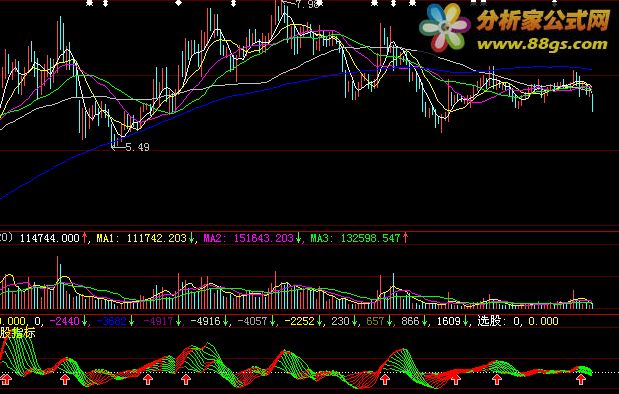Click the -4057 indicator value
Image resolution: width=619 pixels, height=394 pixels.
click(x=253, y=321)
